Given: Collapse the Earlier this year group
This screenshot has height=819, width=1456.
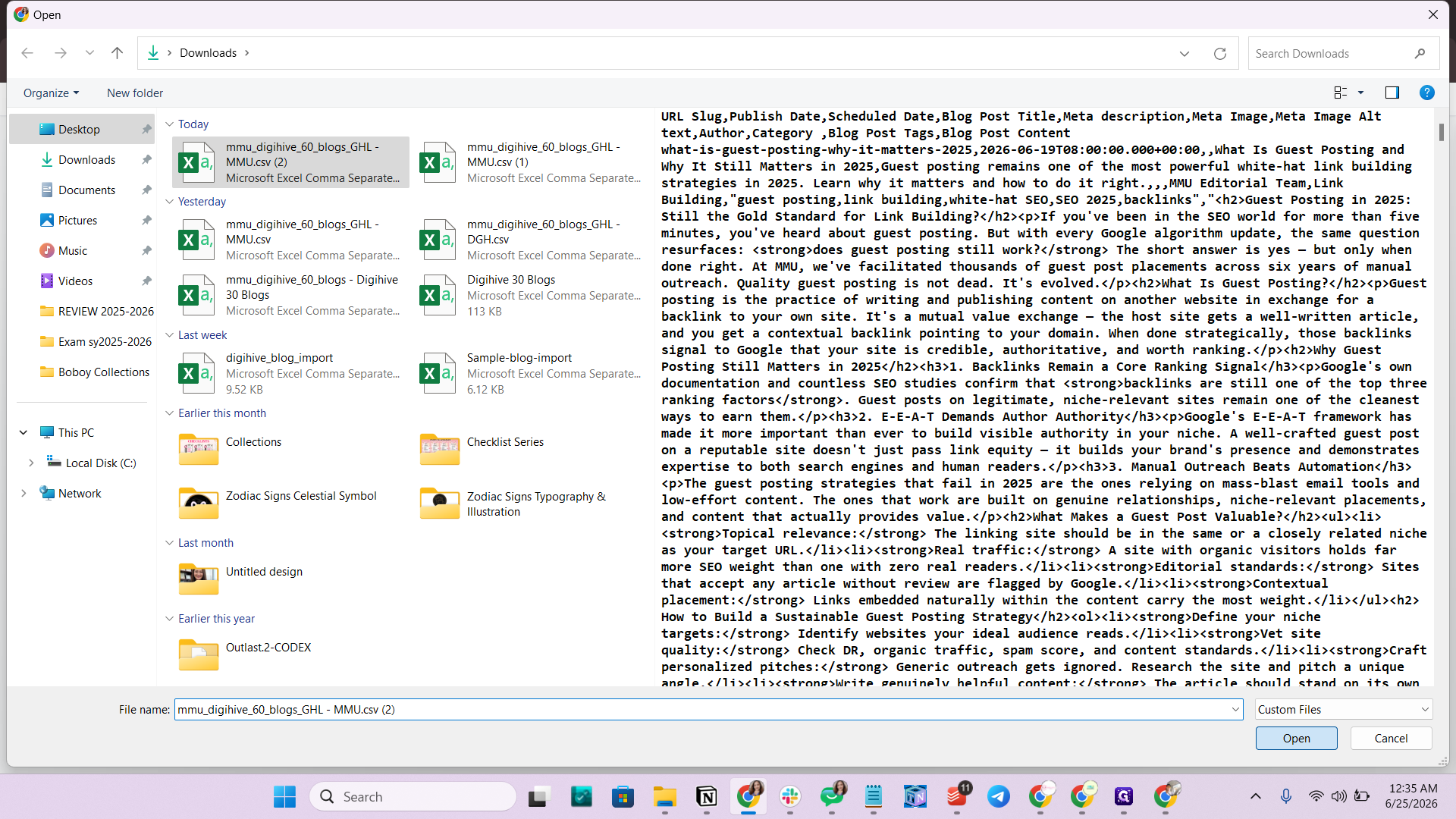Looking at the screenshot, I should coord(170,619).
